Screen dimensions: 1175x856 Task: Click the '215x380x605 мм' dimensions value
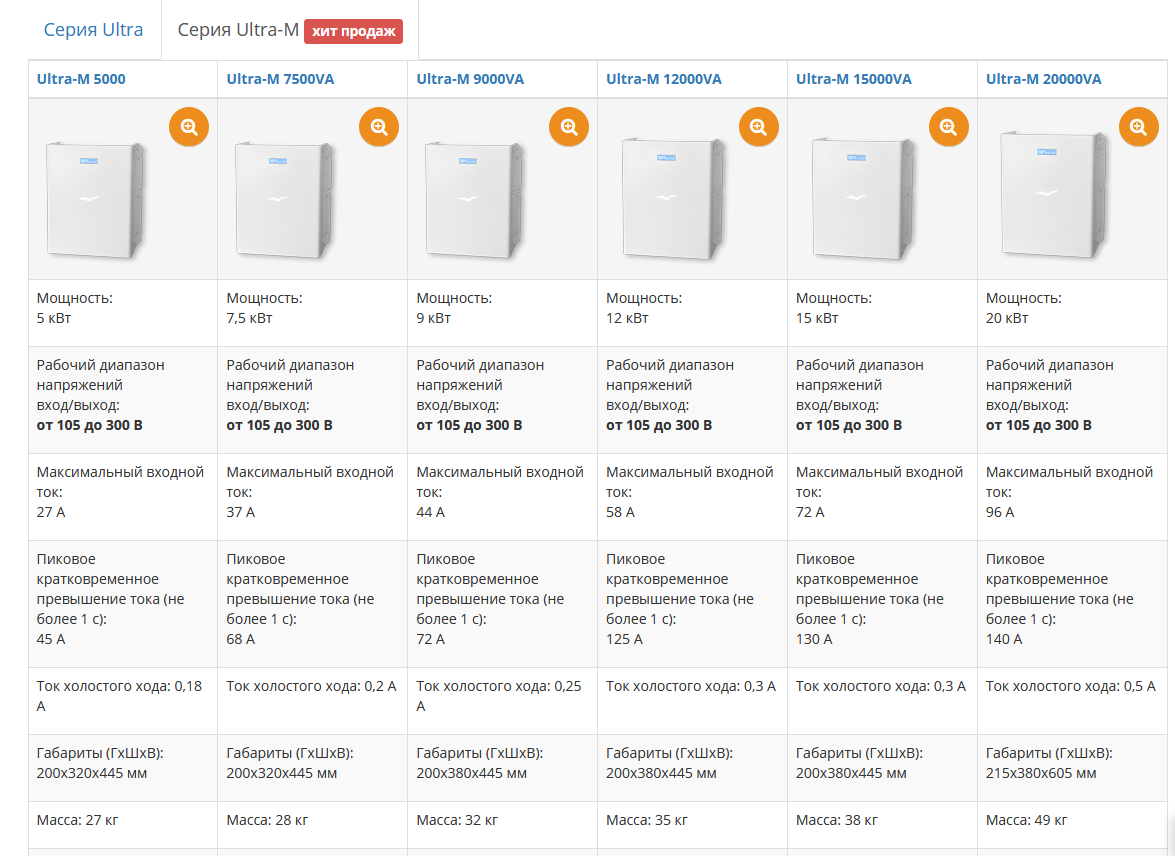(x=1041, y=773)
